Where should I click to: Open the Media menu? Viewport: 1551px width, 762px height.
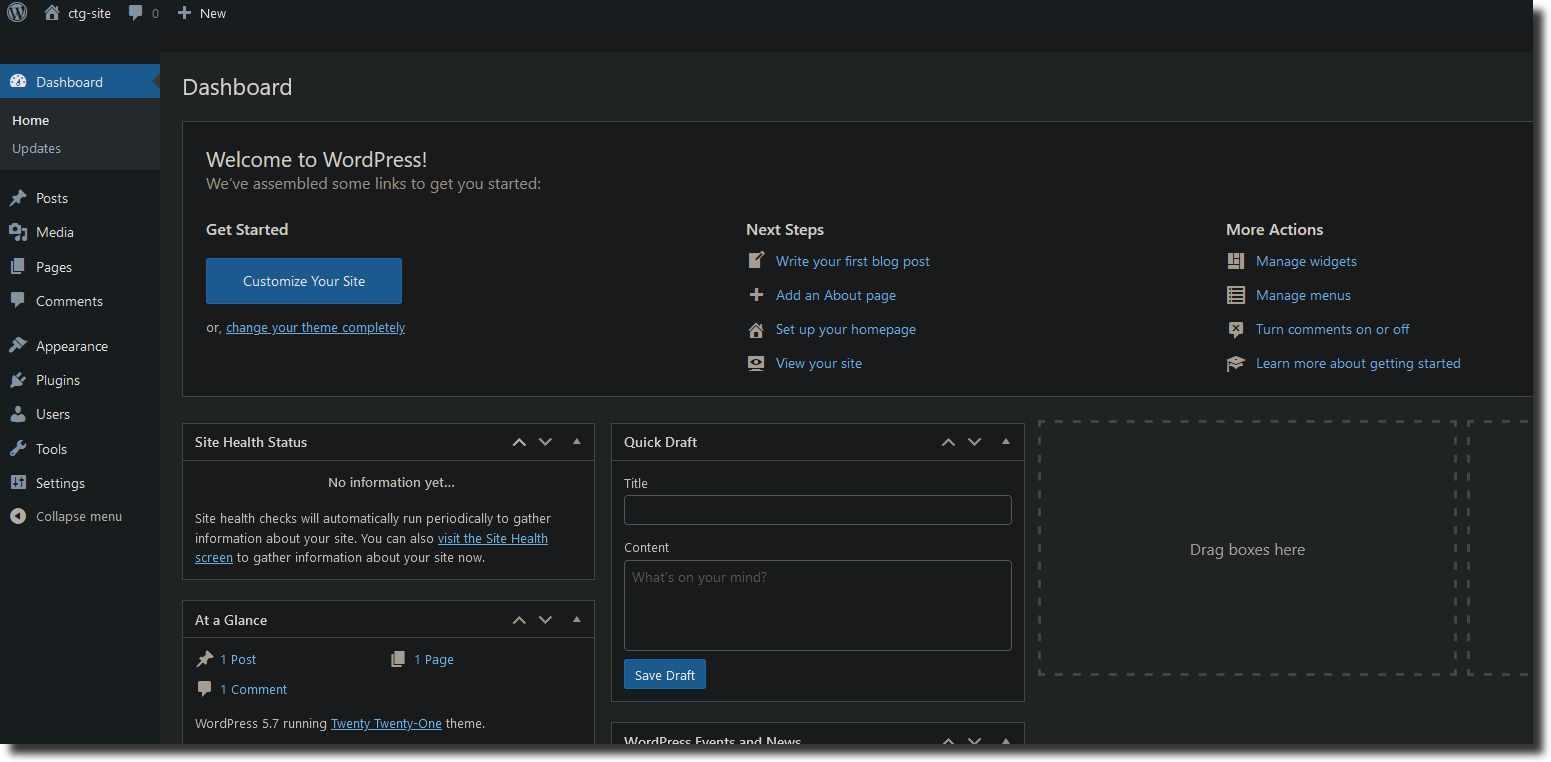tap(80, 232)
